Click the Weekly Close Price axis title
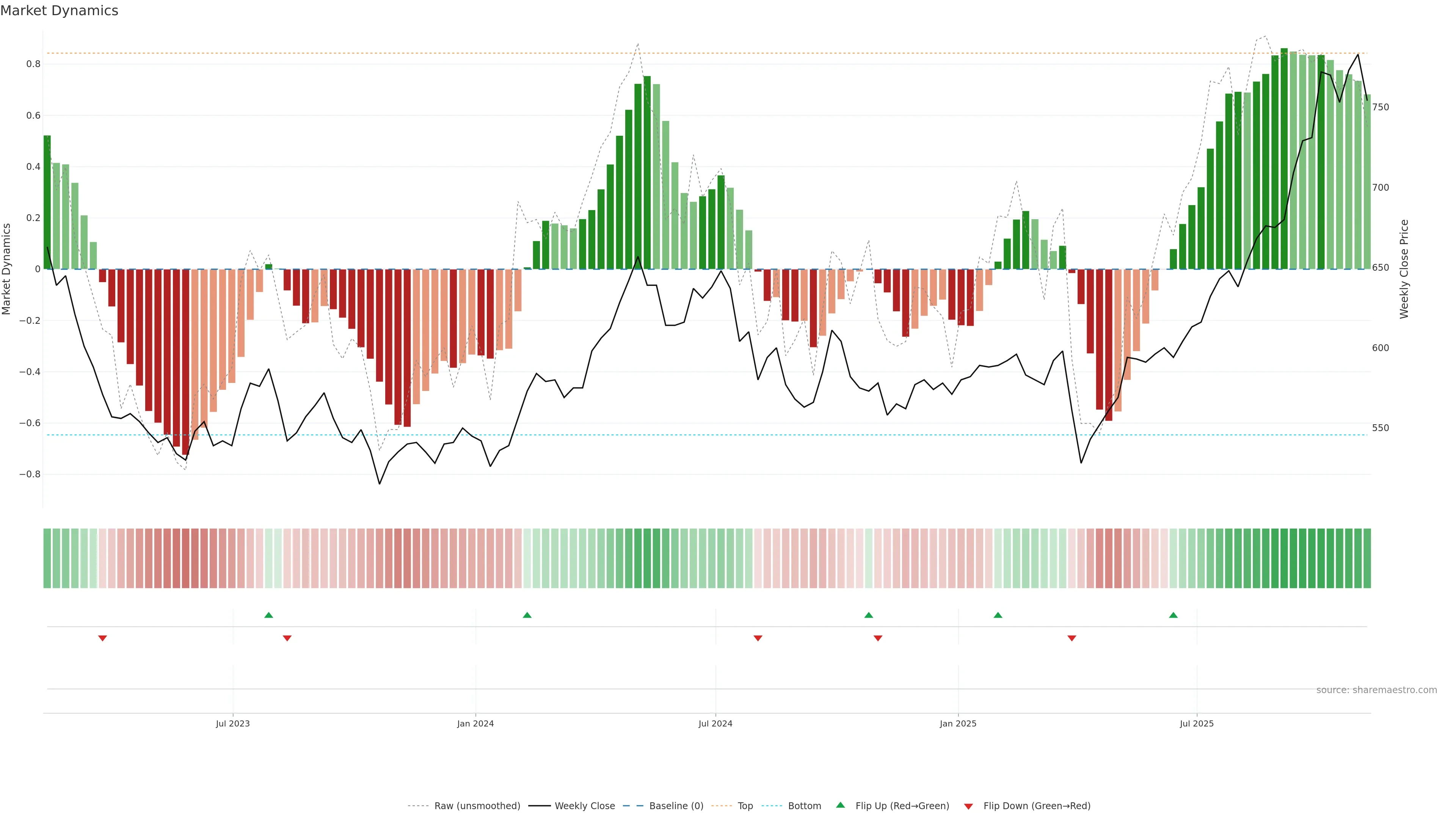The image size is (1456, 819). (1404, 269)
